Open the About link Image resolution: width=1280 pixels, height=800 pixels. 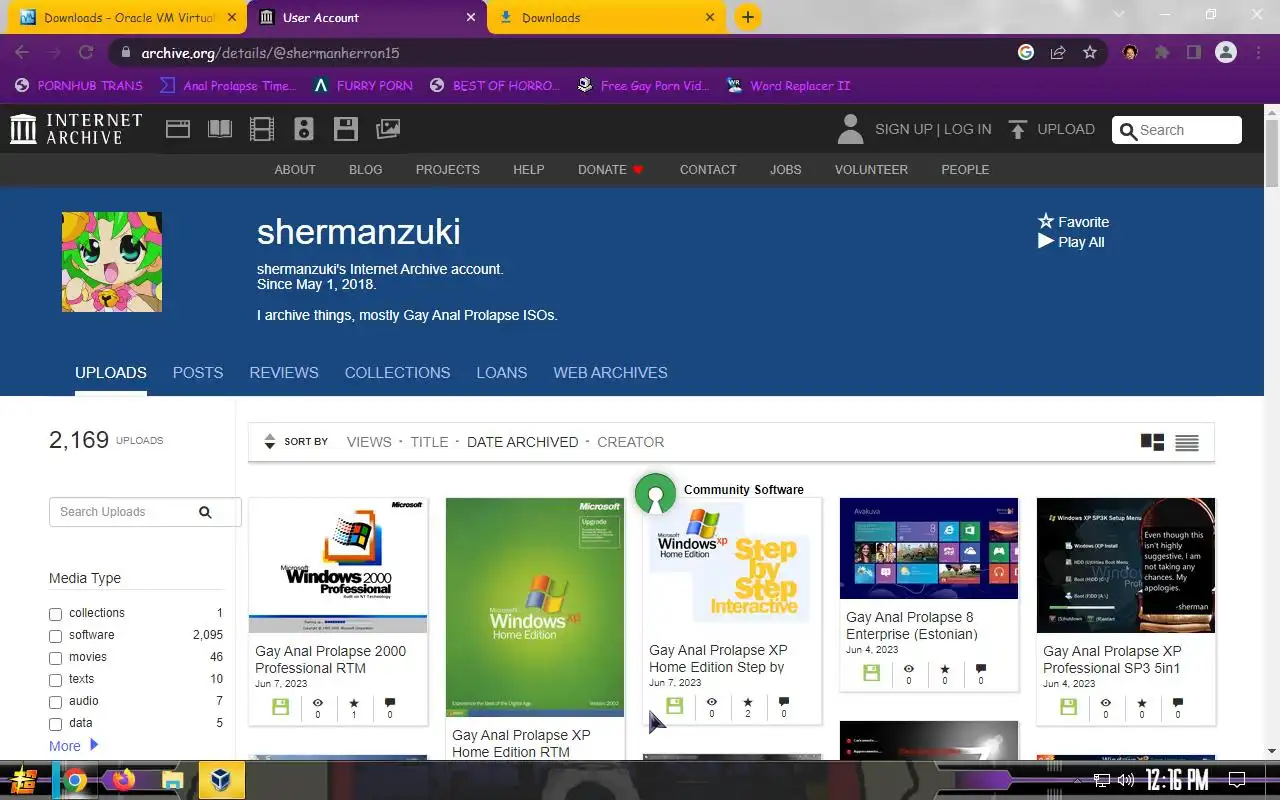[295, 169]
